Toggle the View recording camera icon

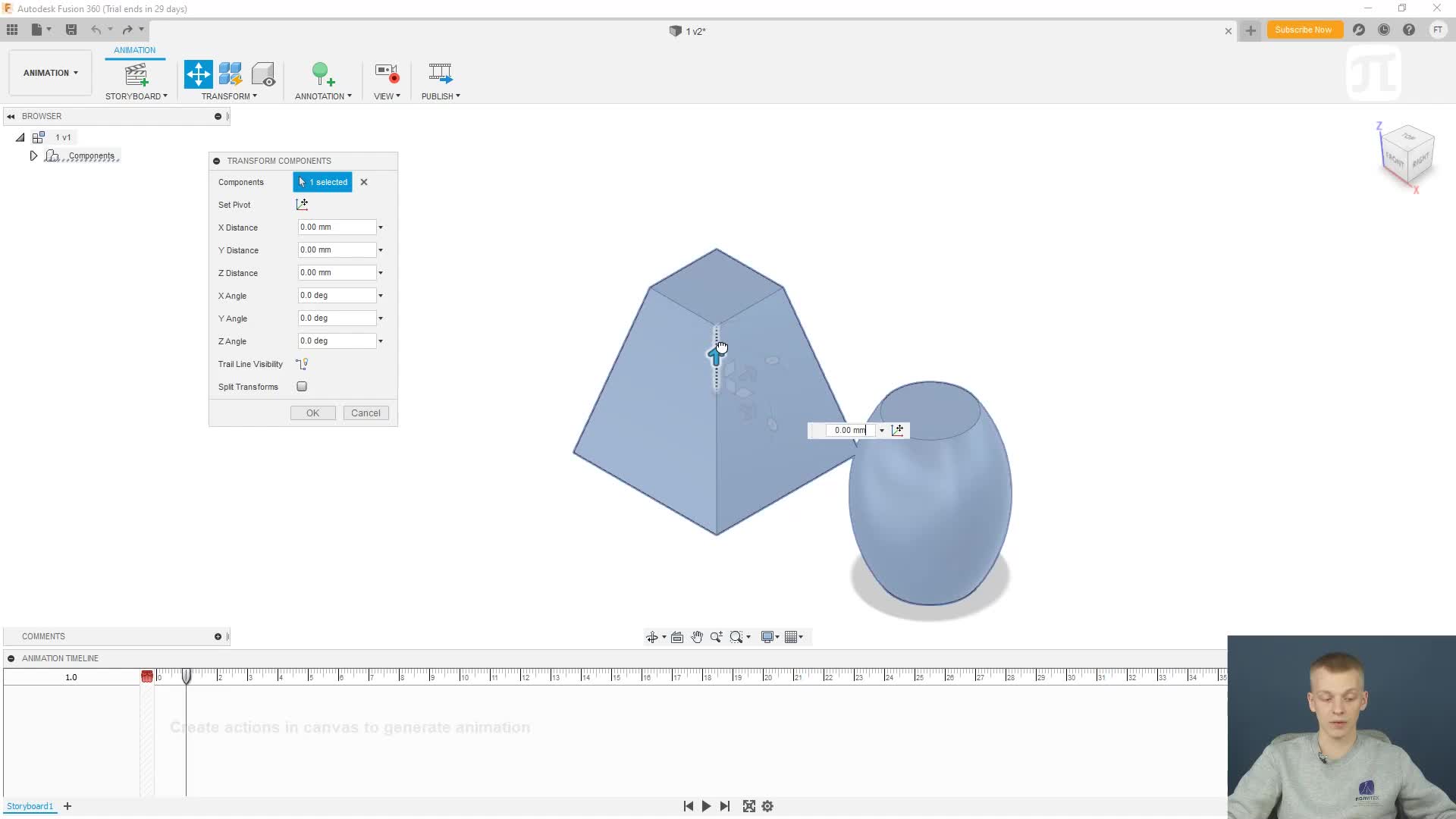(387, 74)
